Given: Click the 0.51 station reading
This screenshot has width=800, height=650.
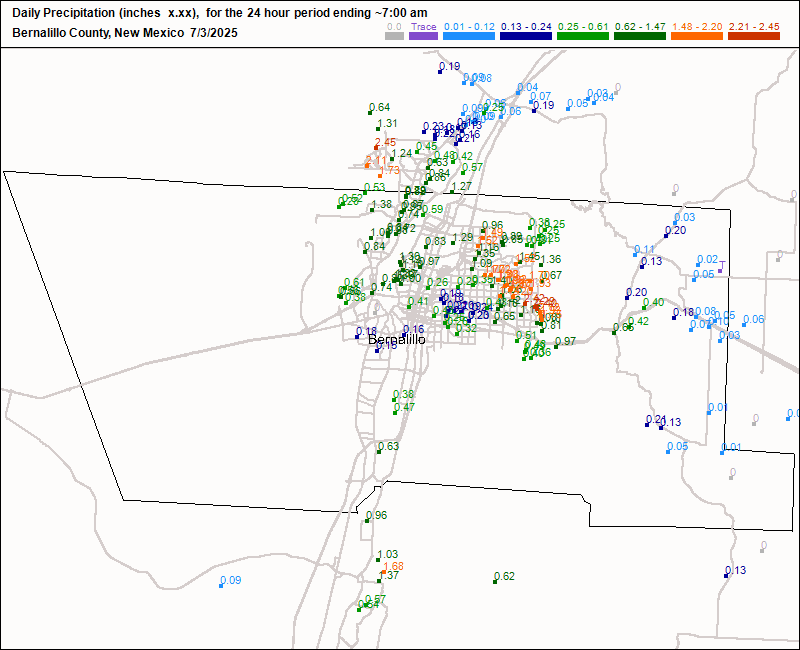Looking at the screenshot, I should click(526, 335).
